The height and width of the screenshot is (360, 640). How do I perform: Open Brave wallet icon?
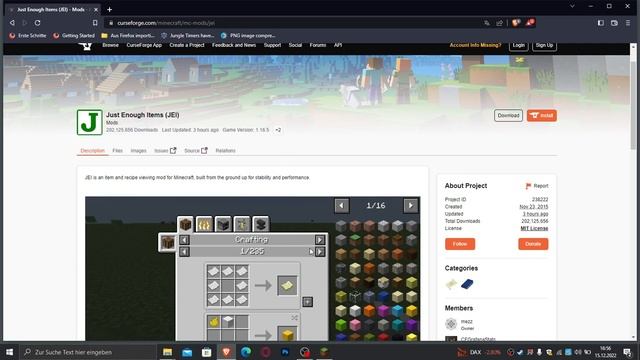[614, 23]
